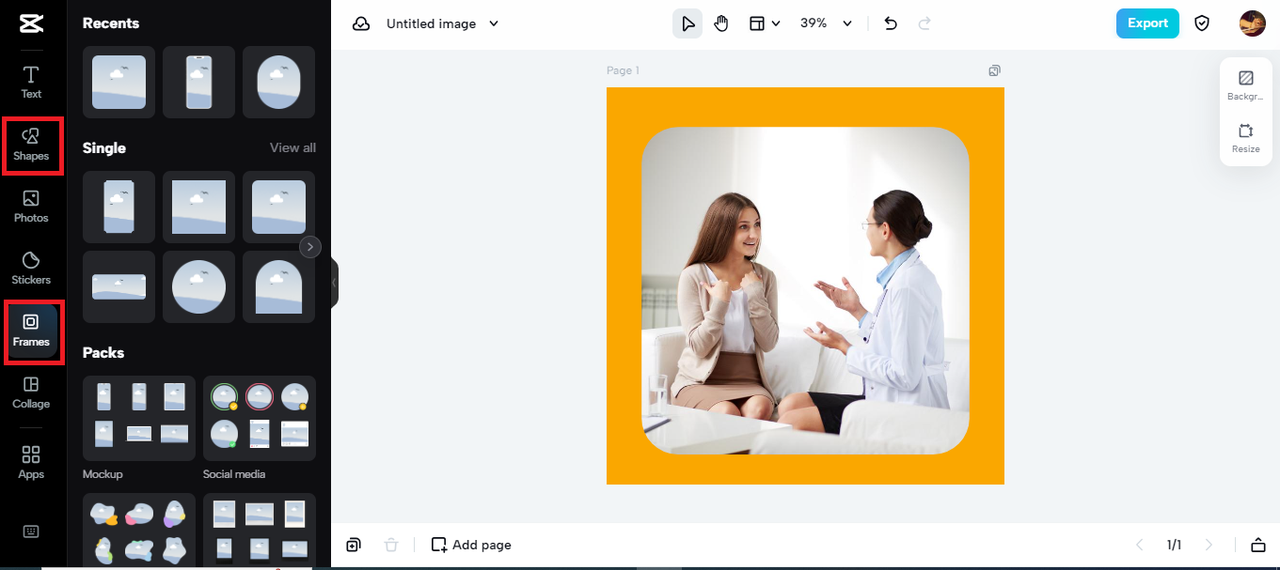Collapse the side panel handle
Image resolution: width=1280 pixels, height=570 pixels.
pos(334,284)
